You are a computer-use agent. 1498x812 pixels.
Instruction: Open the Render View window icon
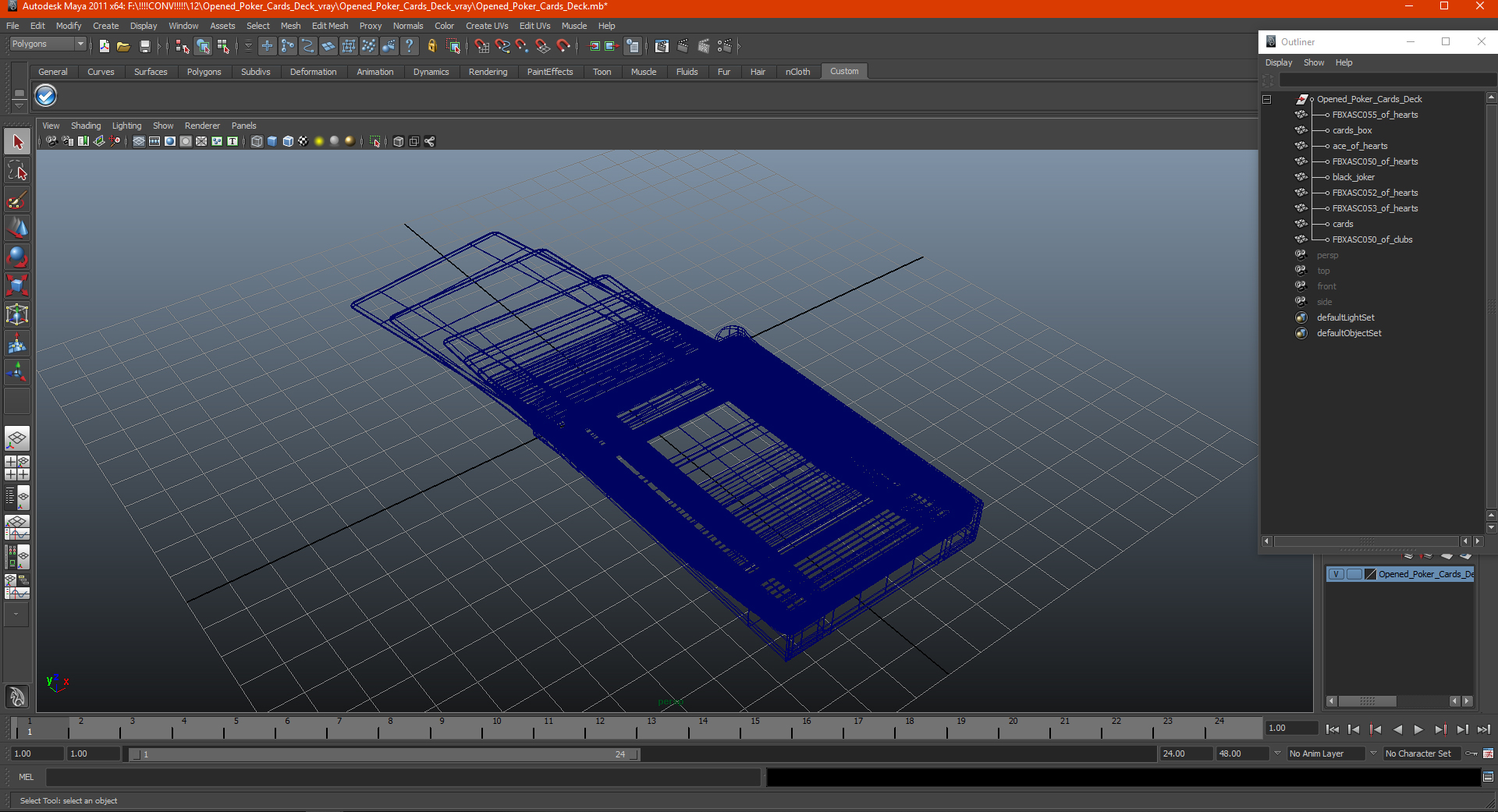(662, 46)
